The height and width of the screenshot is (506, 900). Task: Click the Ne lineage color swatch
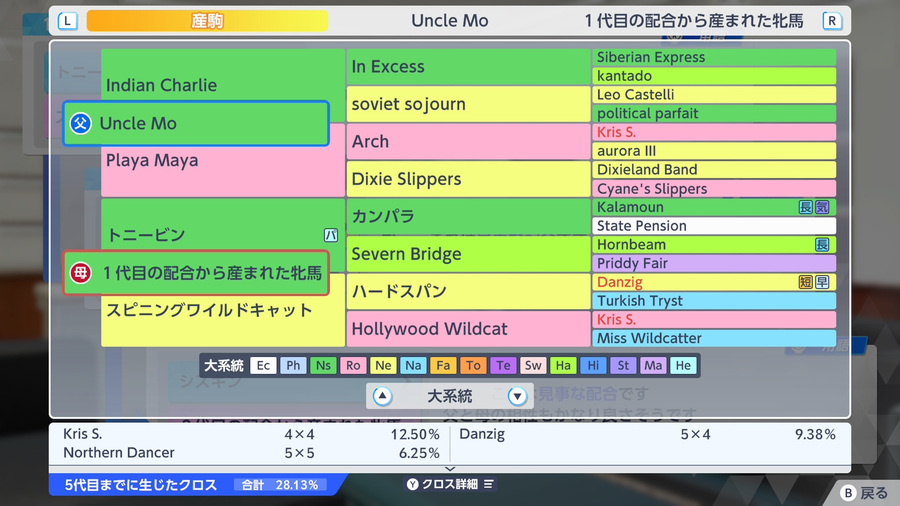click(x=383, y=365)
